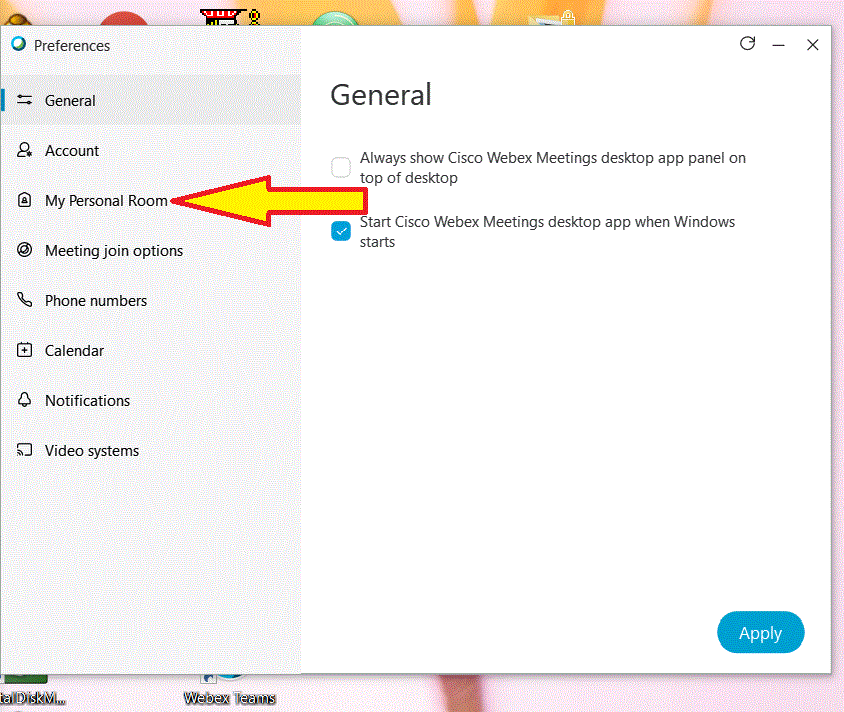Open Video systems settings
The height and width of the screenshot is (712, 844).
click(x=151, y=450)
